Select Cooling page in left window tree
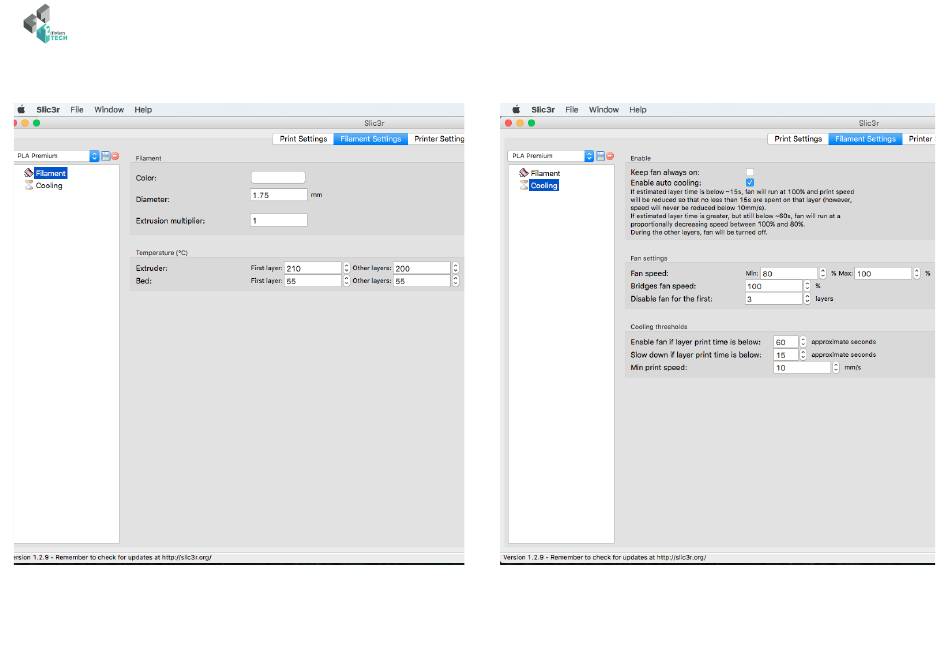 point(49,185)
